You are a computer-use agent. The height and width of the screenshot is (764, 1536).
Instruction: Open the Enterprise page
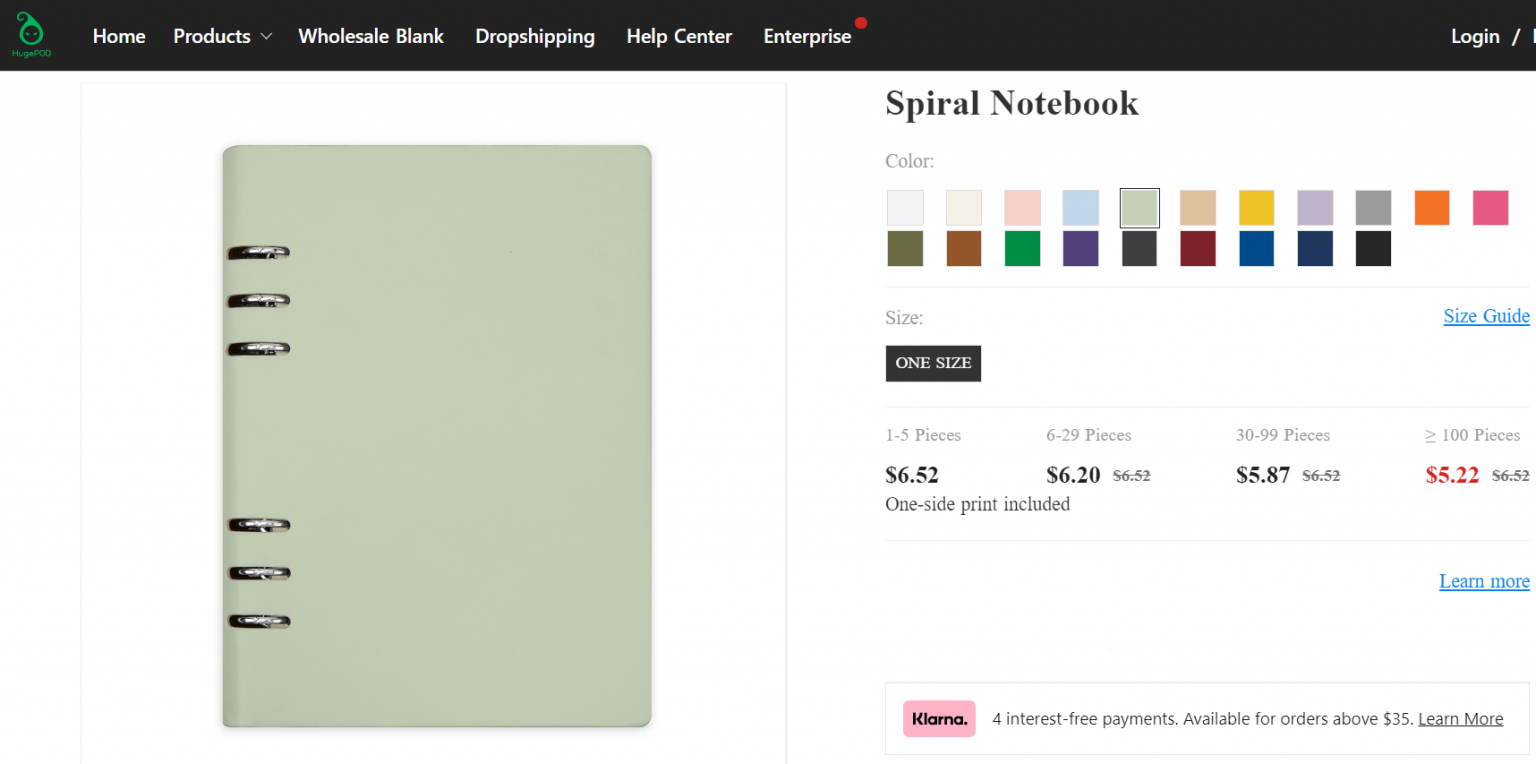click(x=807, y=36)
